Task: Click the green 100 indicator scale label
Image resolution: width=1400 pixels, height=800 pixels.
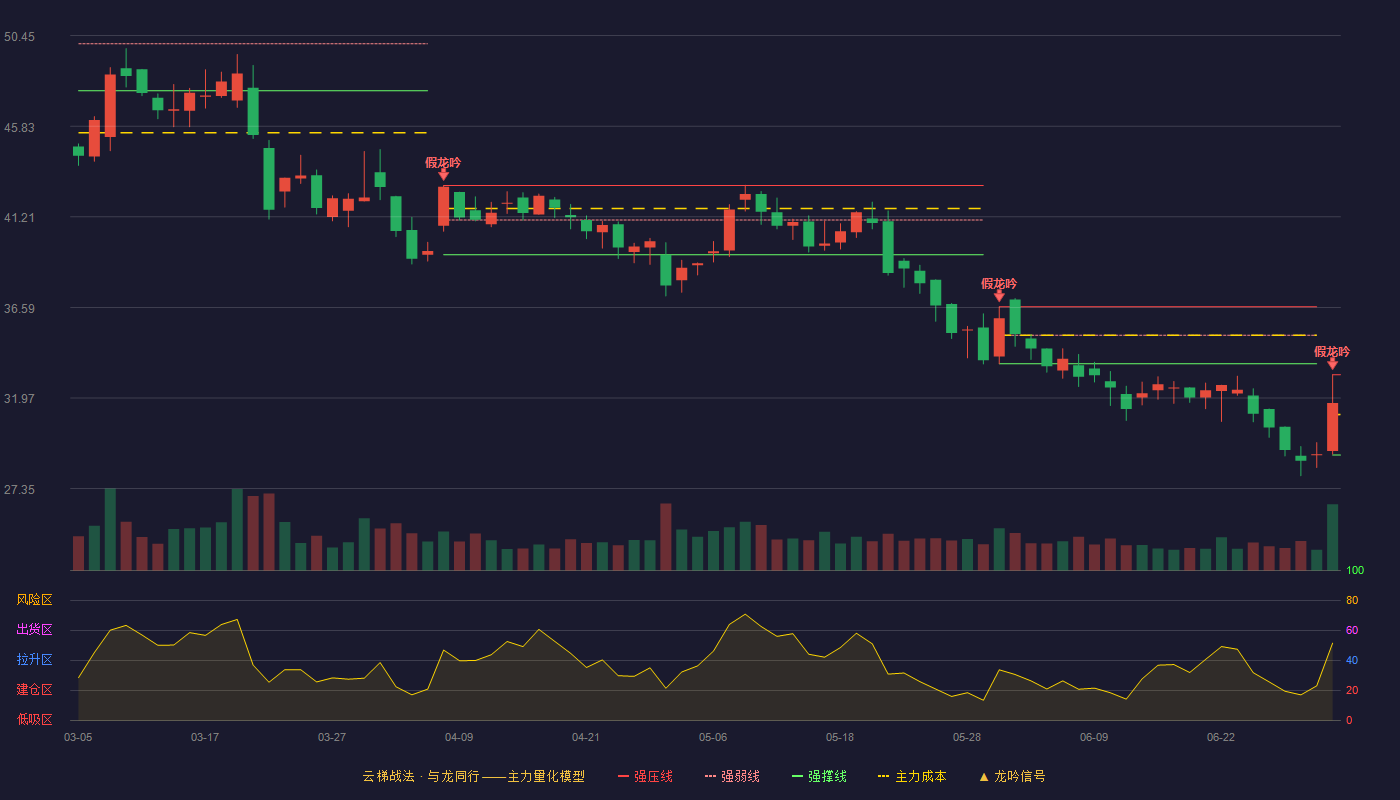Action: tap(1355, 571)
